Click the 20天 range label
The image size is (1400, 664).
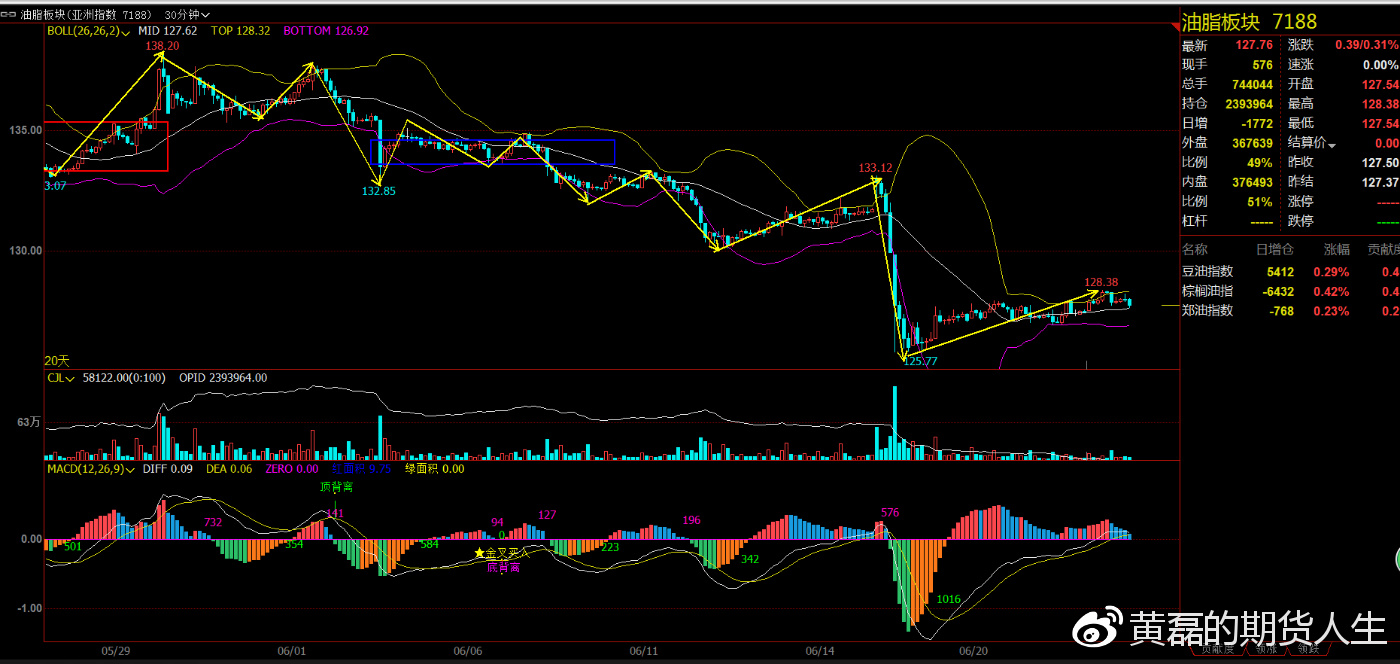coord(57,360)
